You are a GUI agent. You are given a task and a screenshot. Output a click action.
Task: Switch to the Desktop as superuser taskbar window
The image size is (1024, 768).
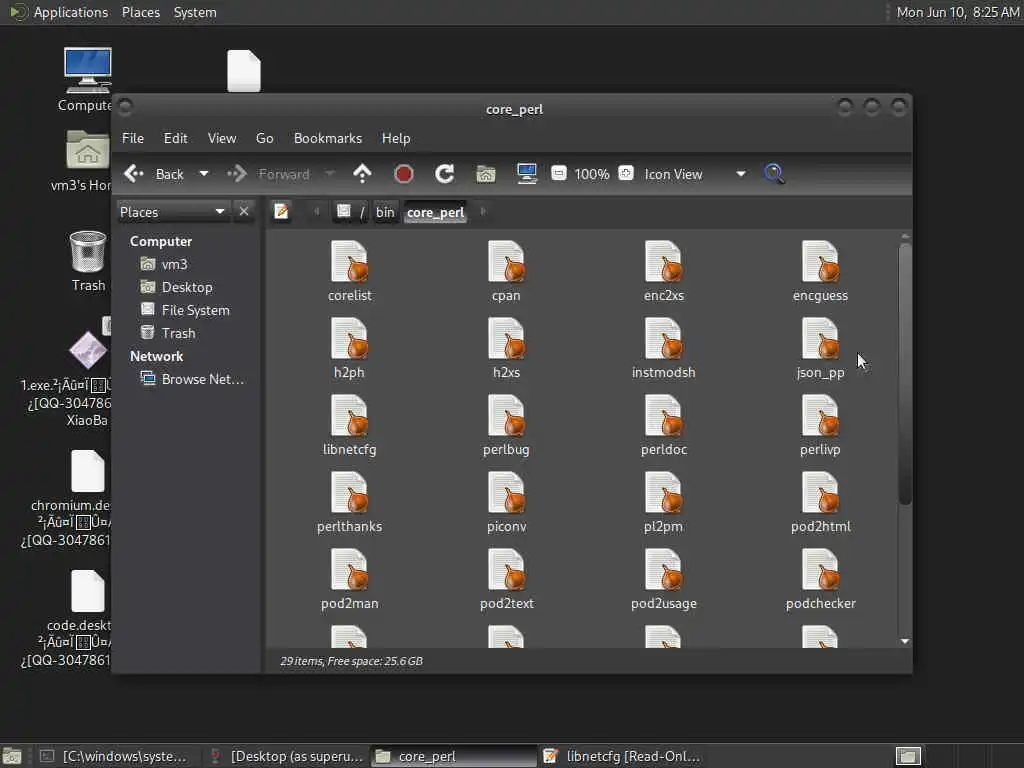(x=286, y=756)
